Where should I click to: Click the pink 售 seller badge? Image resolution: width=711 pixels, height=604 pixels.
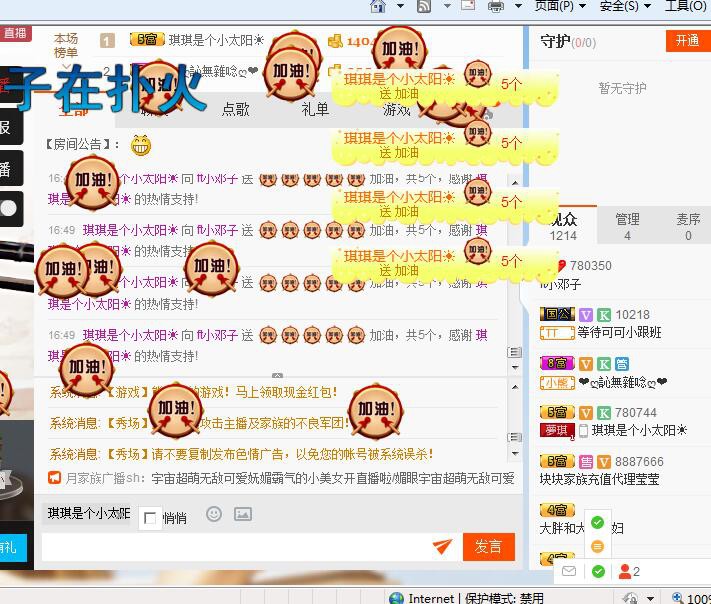click(586, 462)
